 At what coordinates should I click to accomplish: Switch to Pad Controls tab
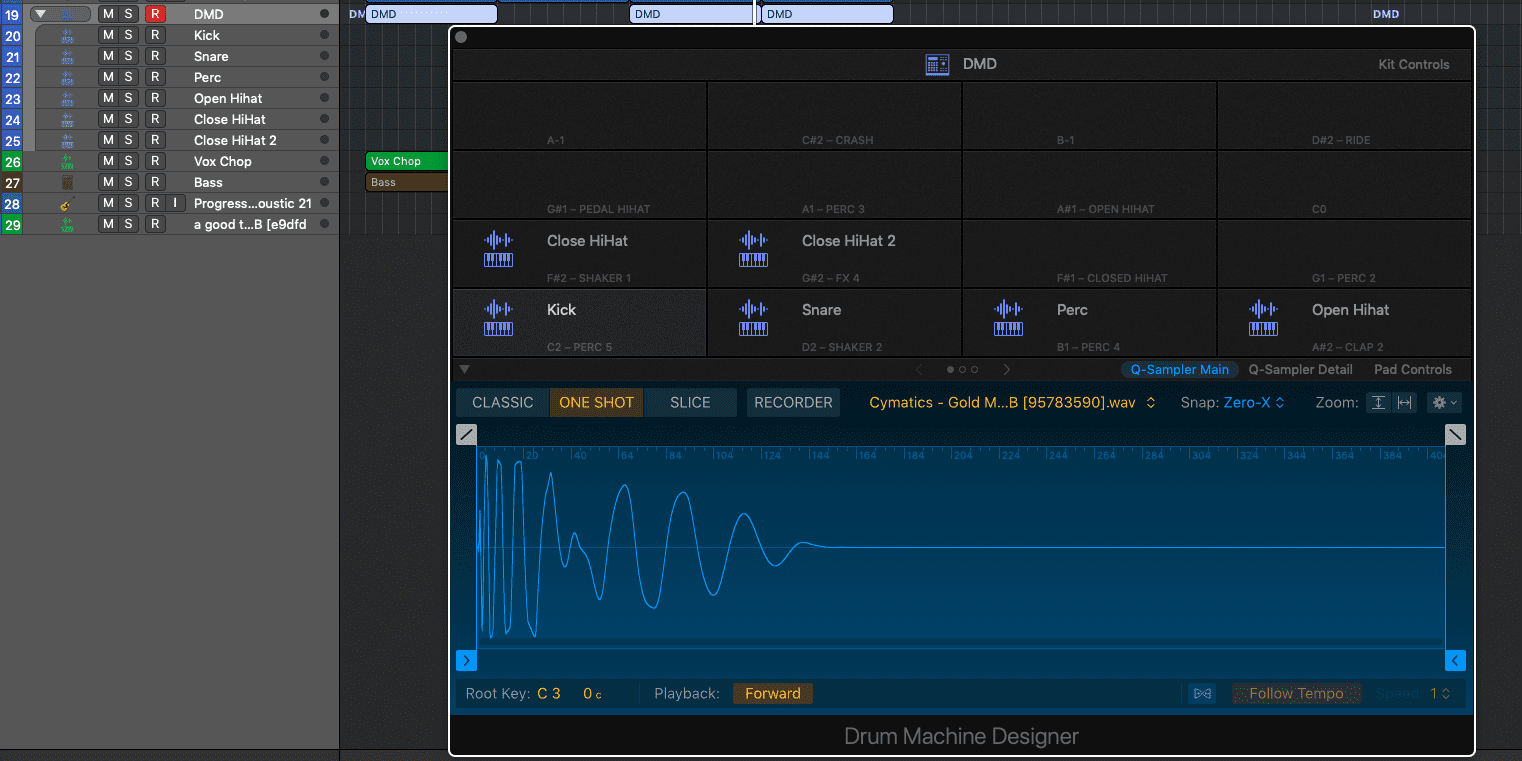[1412, 370]
